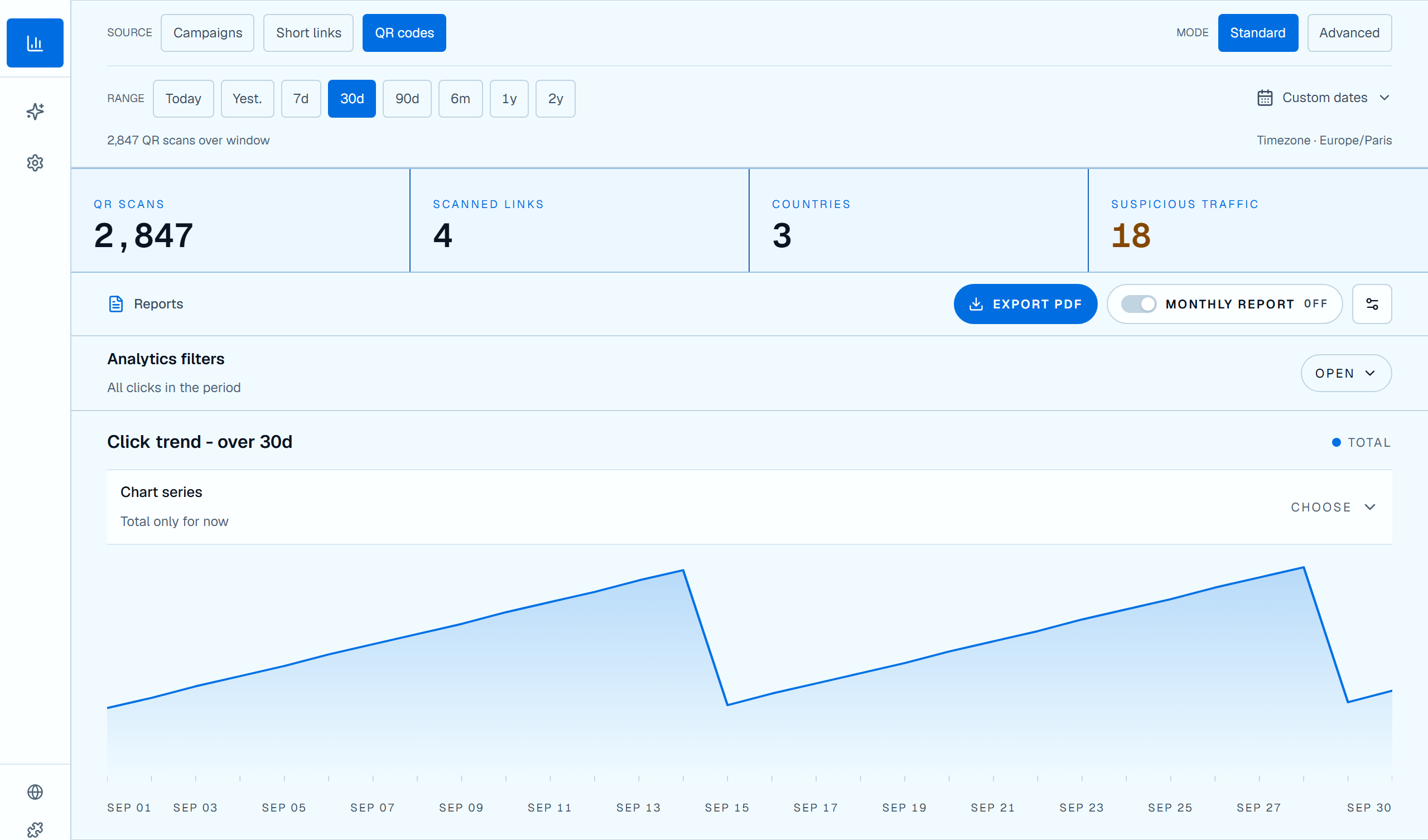Select the Standard mode

click(x=1257, y=33)
